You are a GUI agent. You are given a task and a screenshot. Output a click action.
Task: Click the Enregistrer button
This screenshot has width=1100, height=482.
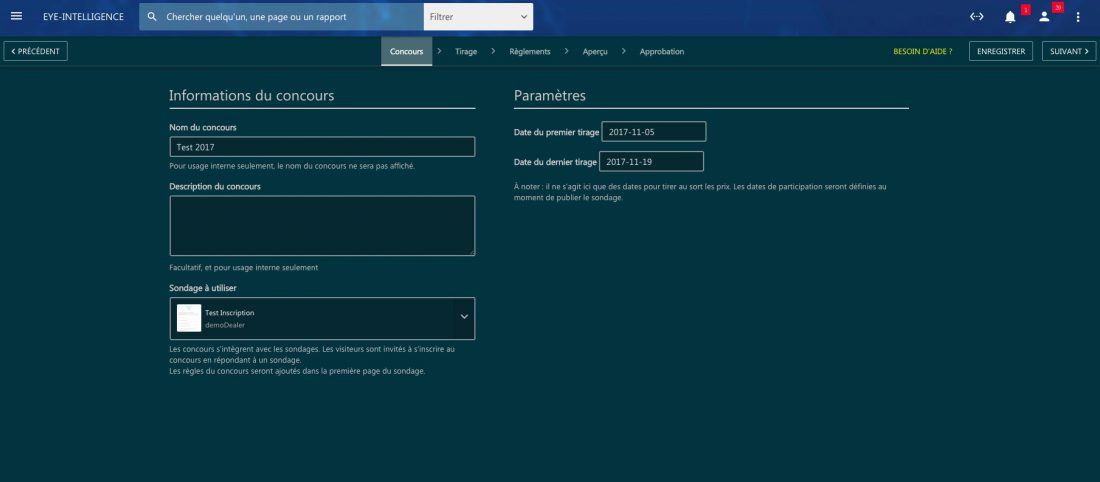pos(1000,51)
